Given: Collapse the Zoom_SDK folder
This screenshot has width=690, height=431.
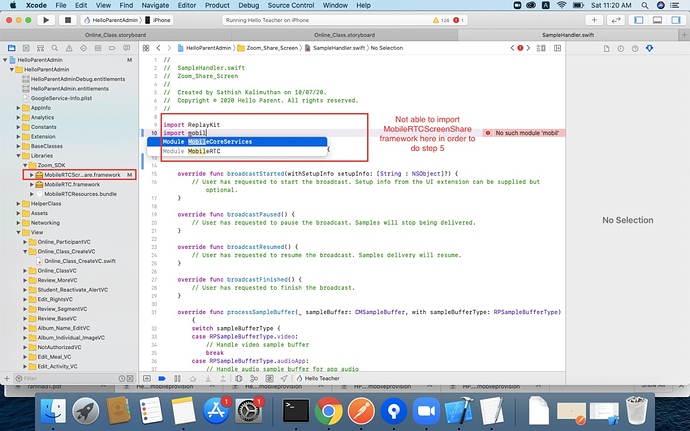Looking at the screenshot, I should [x=25, y=166].
